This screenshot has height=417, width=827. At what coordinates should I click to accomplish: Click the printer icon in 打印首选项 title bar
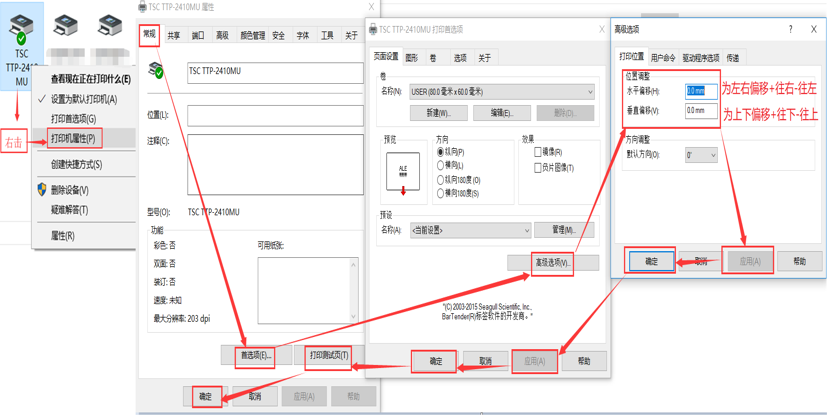coord(372,30)
